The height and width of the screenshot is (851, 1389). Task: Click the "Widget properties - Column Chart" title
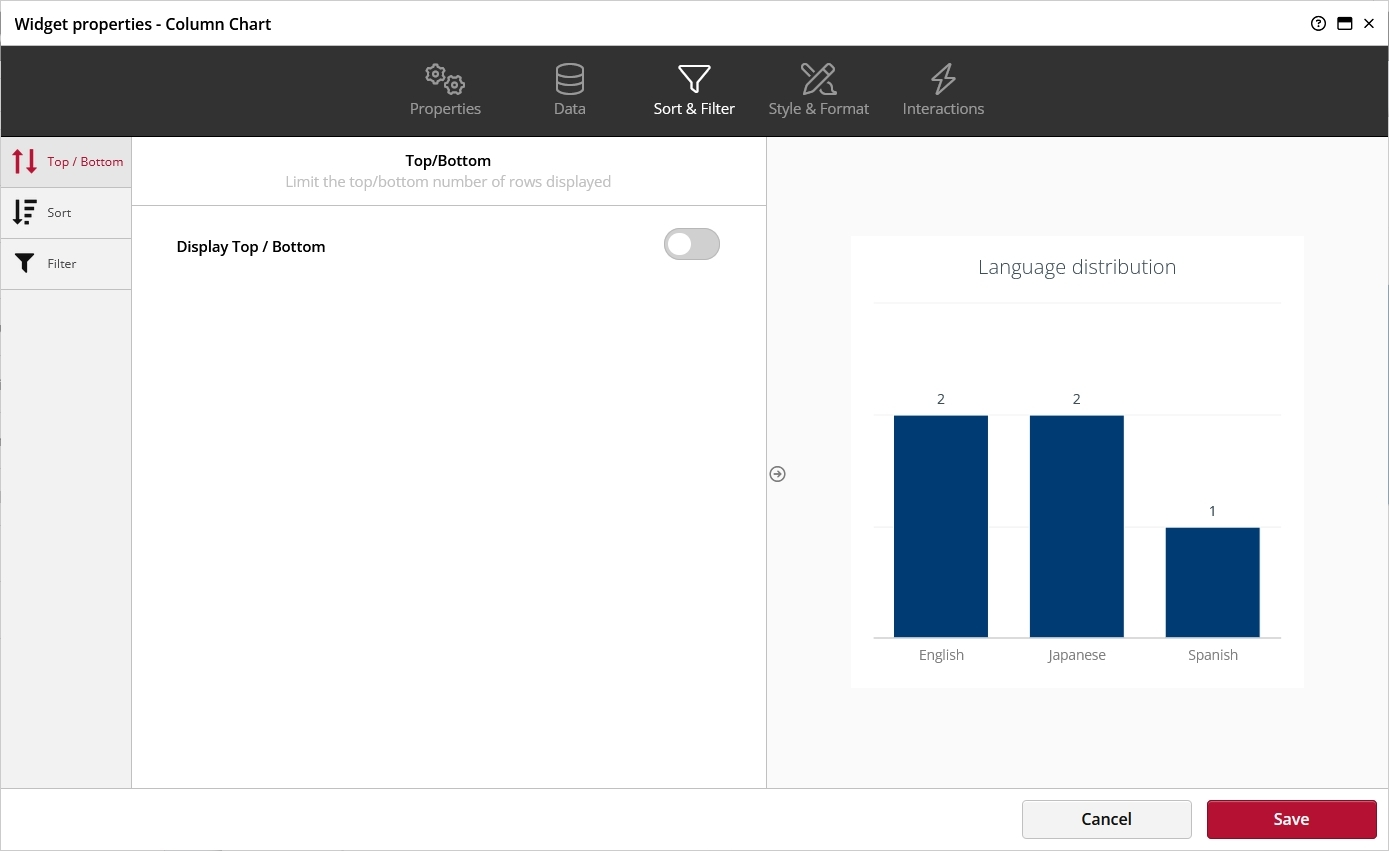pyautogui.click(x=143, y=24)
